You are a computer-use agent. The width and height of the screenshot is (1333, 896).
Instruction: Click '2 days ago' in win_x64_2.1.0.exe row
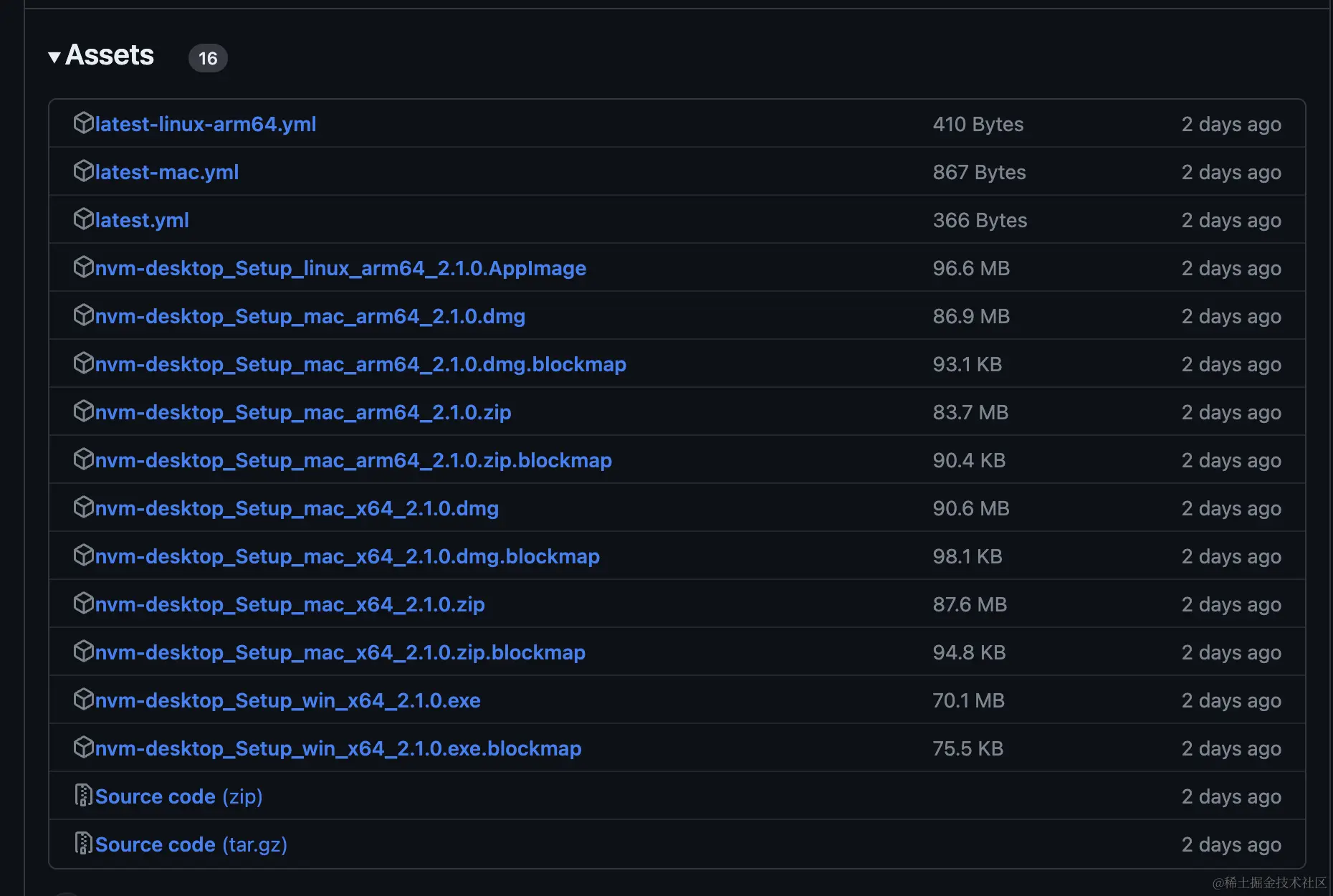pos(1231,701)
